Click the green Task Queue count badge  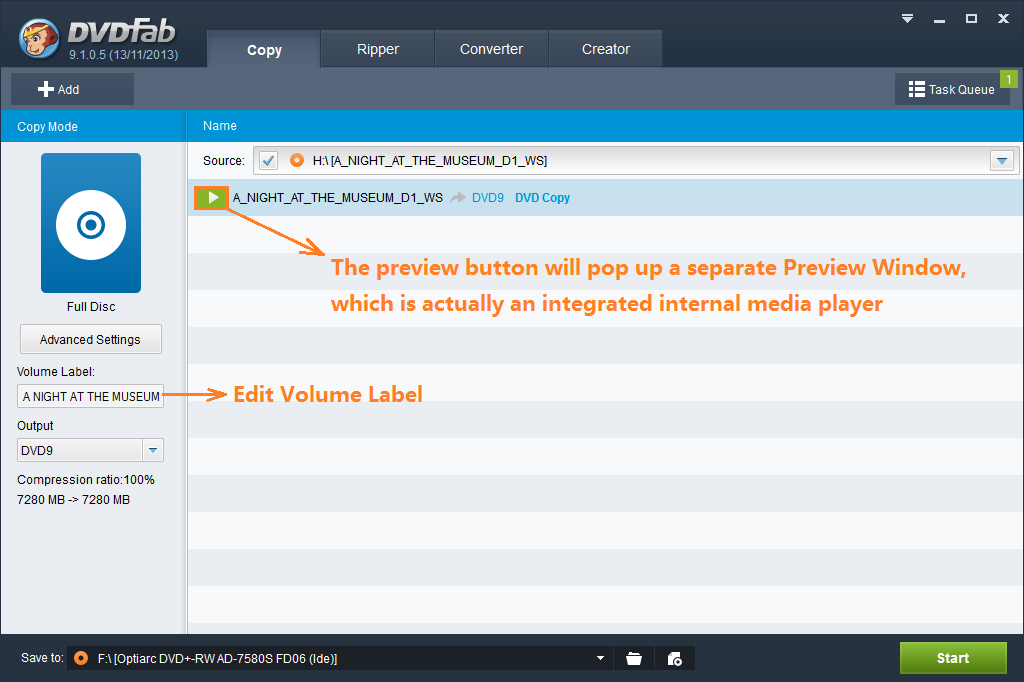[1009, 79]
